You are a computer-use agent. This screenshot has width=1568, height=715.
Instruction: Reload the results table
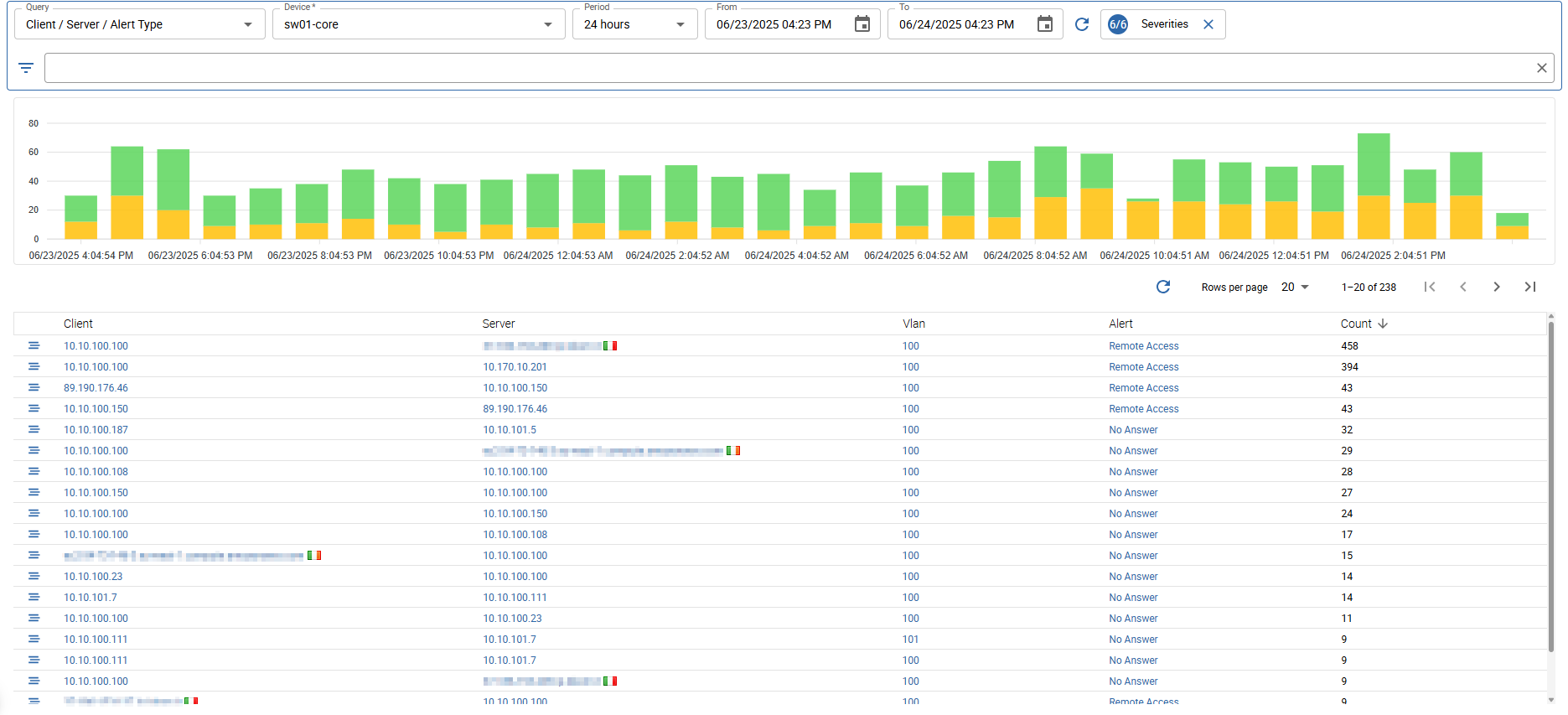[1163, 287]
